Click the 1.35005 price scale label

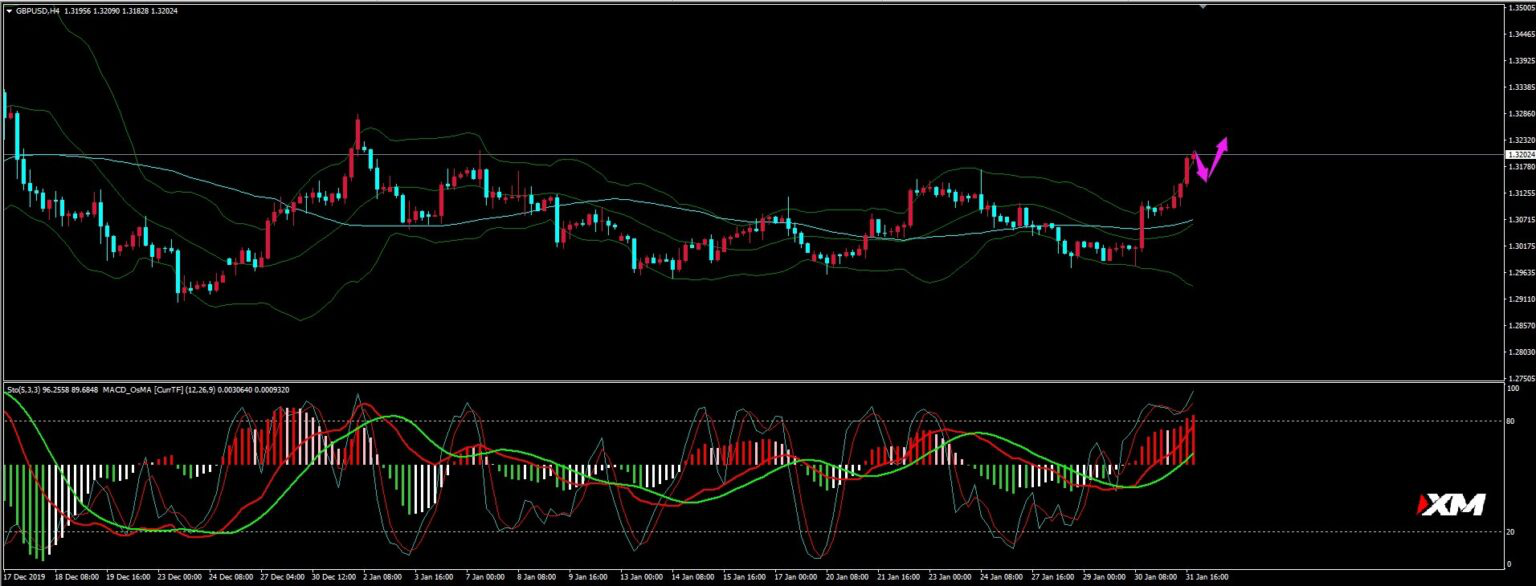pyautogui.click(x=1520, y=8)
